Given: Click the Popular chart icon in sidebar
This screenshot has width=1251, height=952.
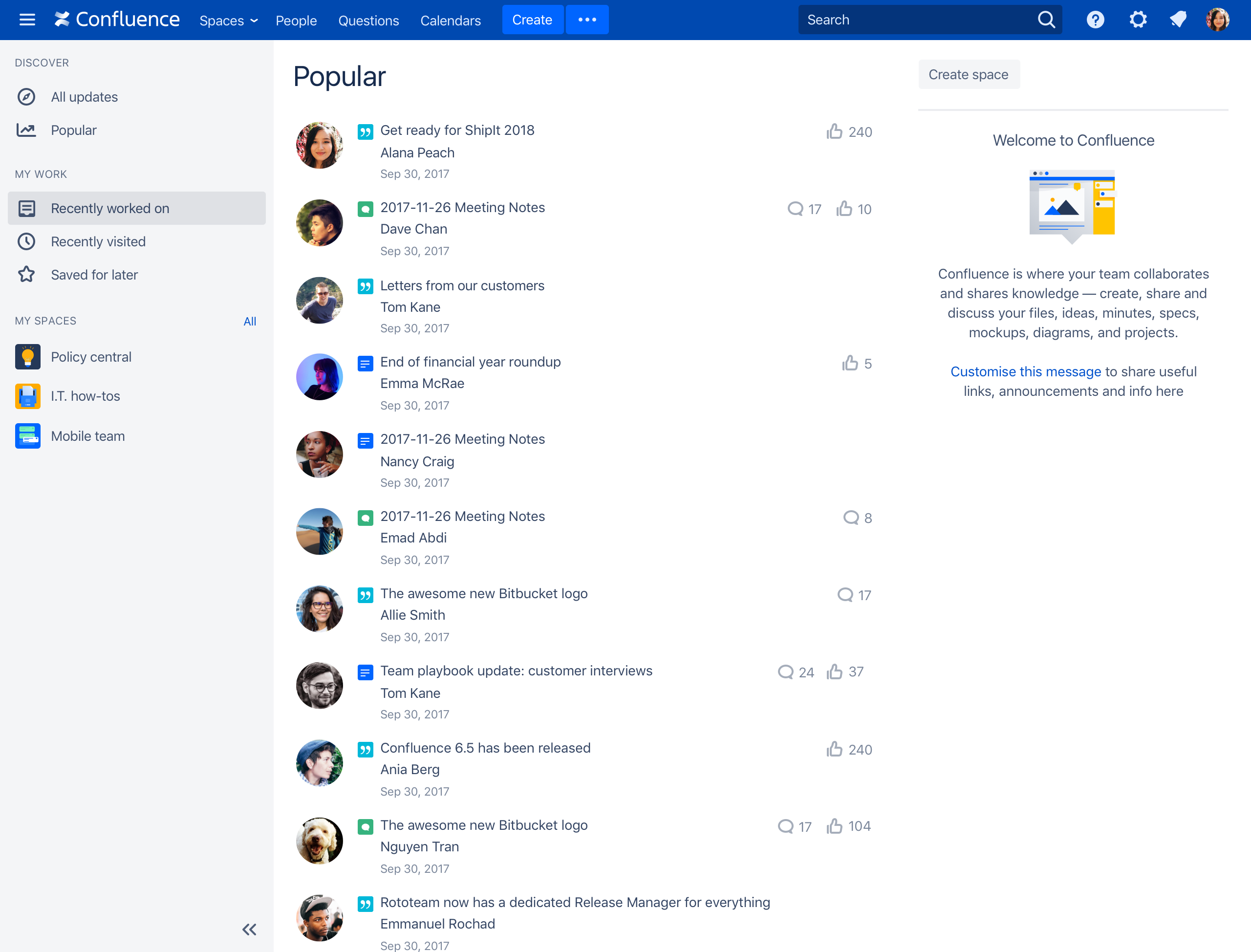Looking at the screenshot, I should pos(26,130).
